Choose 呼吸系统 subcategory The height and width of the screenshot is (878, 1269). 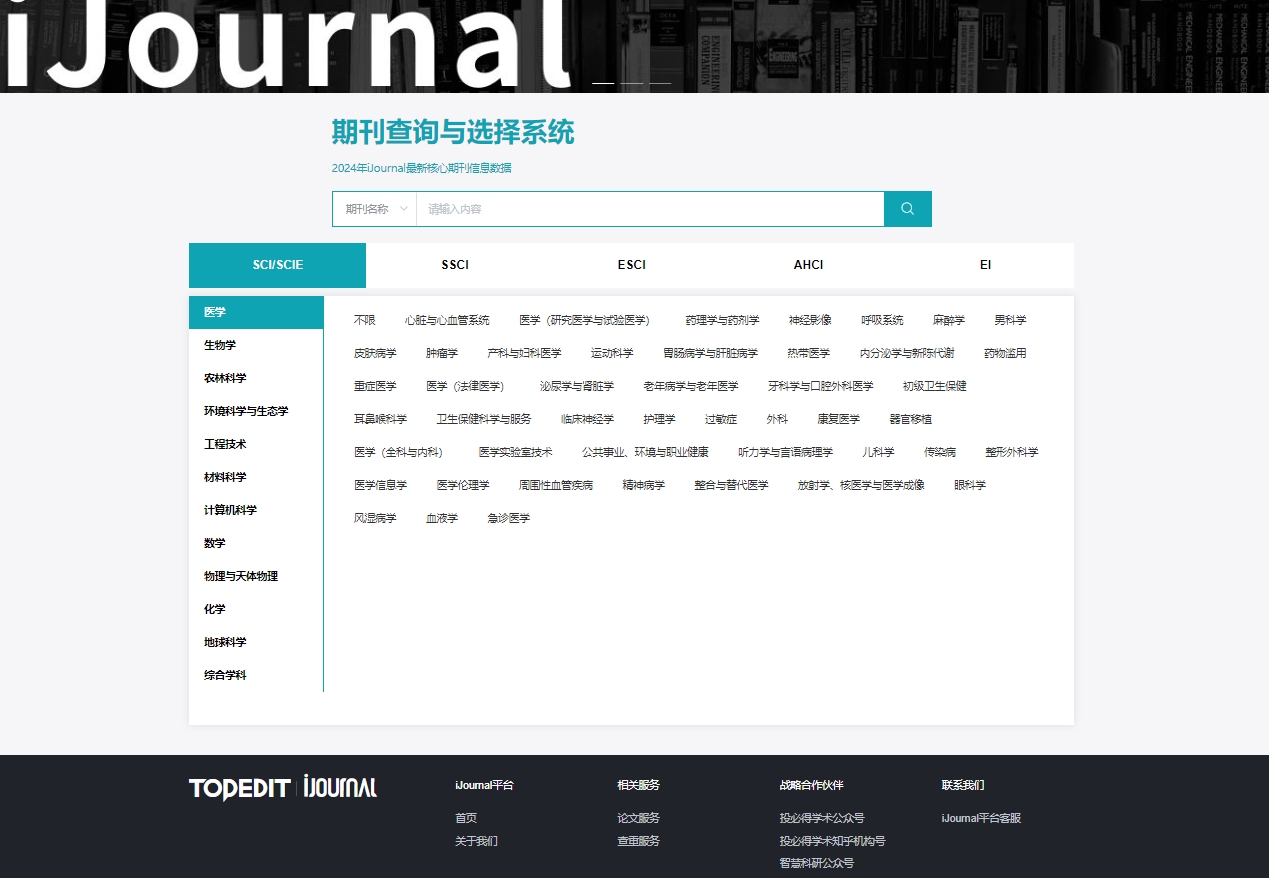(x=882, y=320)
